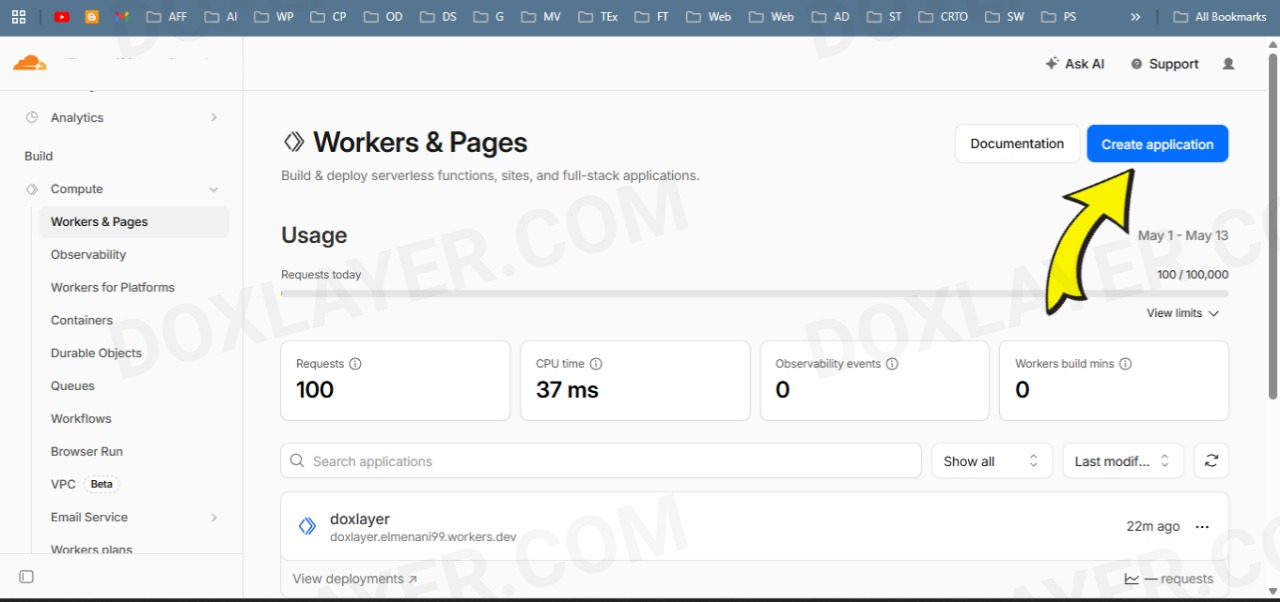The width and height of the screenshot is (1280, 602).
Task: Open View deployments link
Action: pyautogui.click(x=355, y=579)
